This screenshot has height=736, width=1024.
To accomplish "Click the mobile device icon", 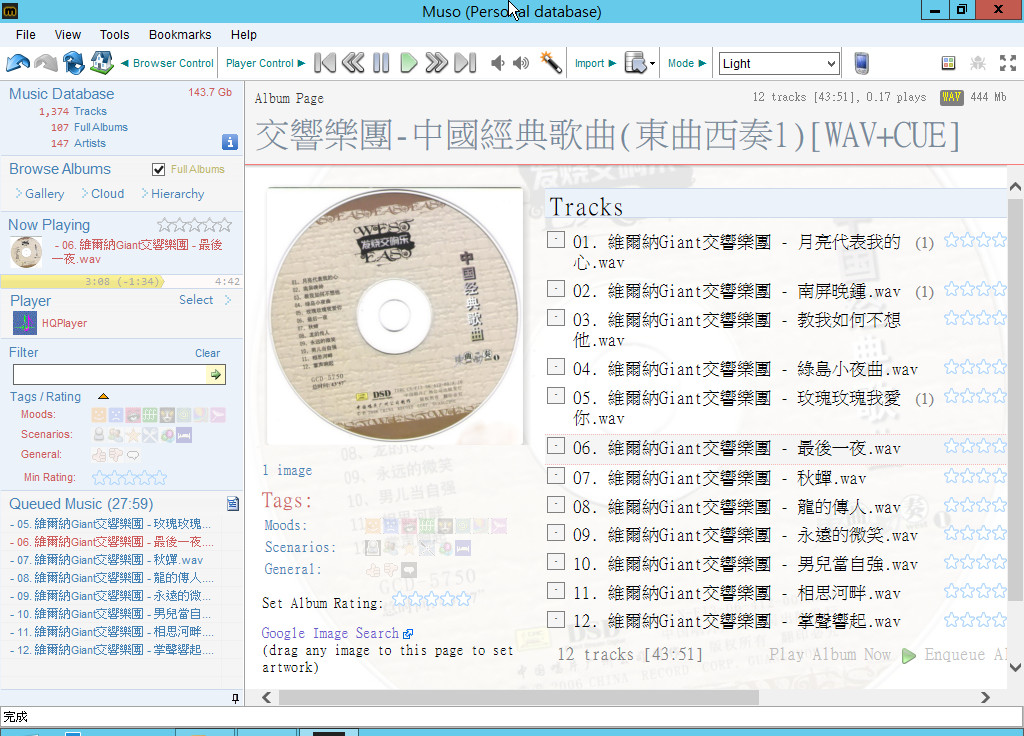I will click(861, 63).
